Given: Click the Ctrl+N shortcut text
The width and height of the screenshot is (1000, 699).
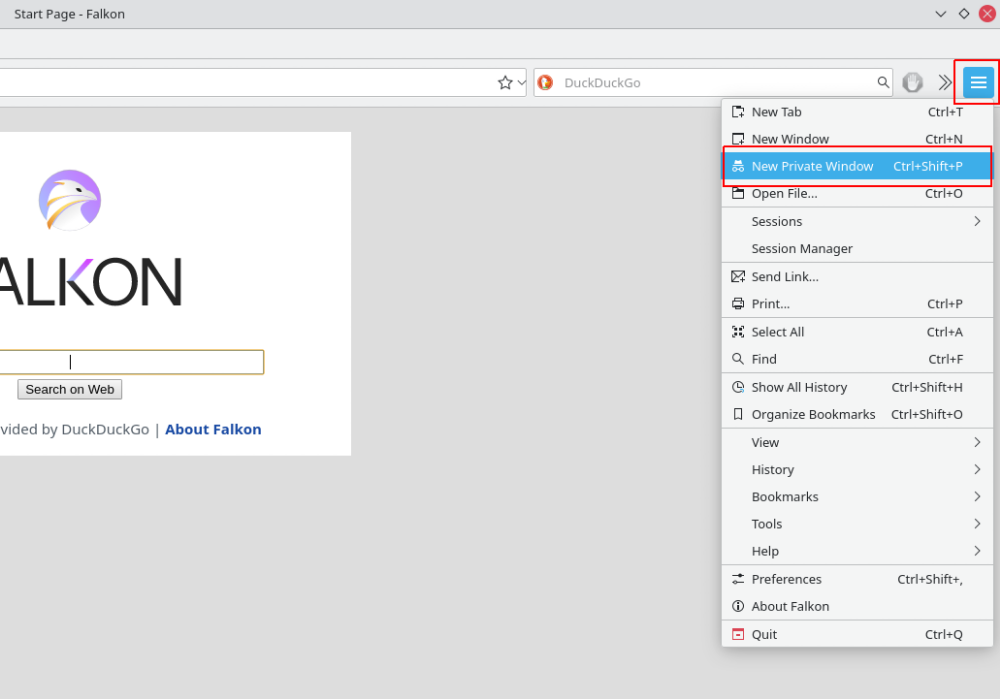Looking at the screenshot, I should tap(944, 139).
